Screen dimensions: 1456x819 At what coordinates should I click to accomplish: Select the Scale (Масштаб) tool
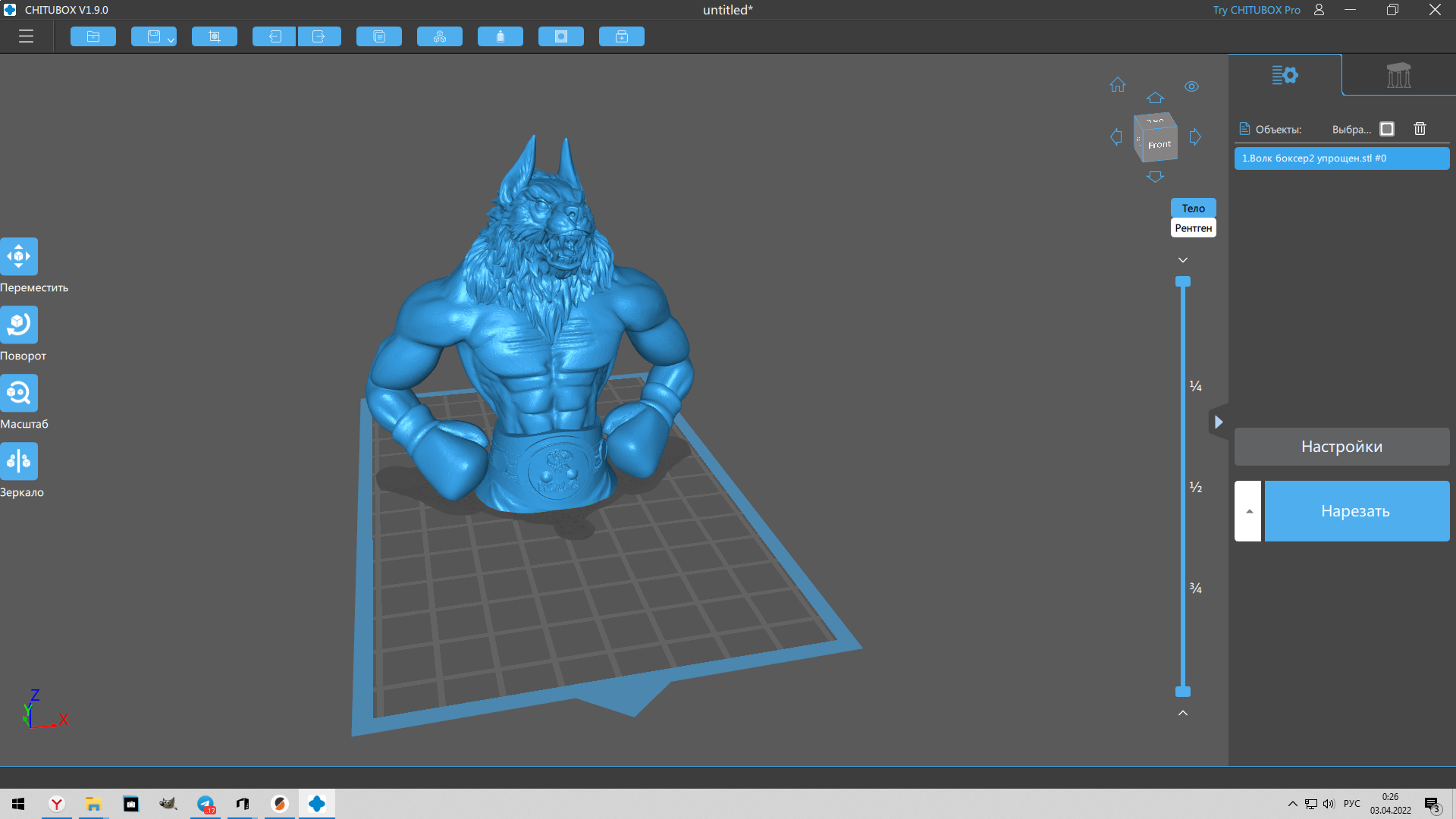point(19,393)
